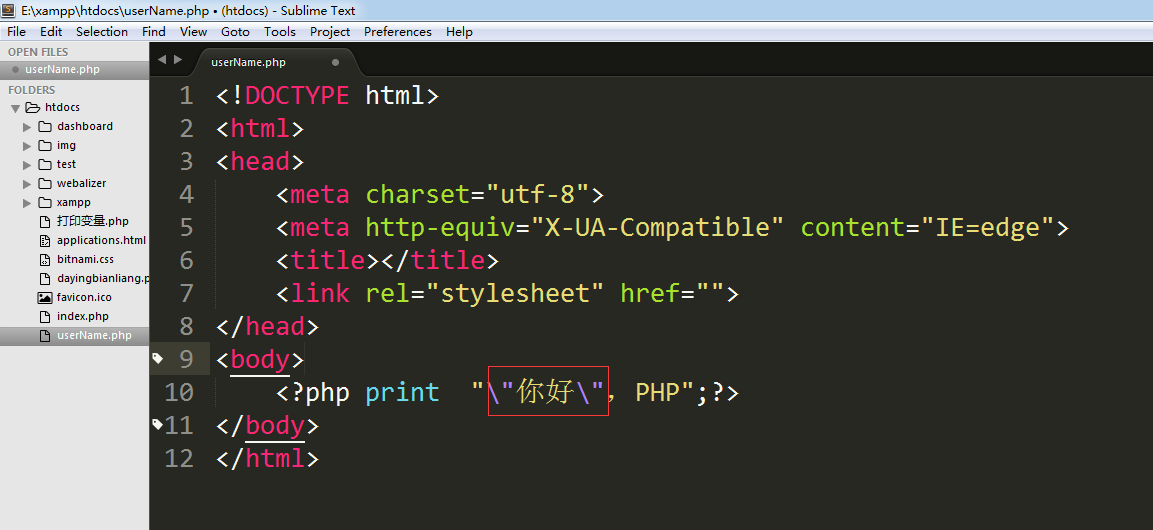Click the bitnami.css file icon in sidebar
This screenshot has height=530, width=1153.
pyautogui.click(x=44, y=259)
